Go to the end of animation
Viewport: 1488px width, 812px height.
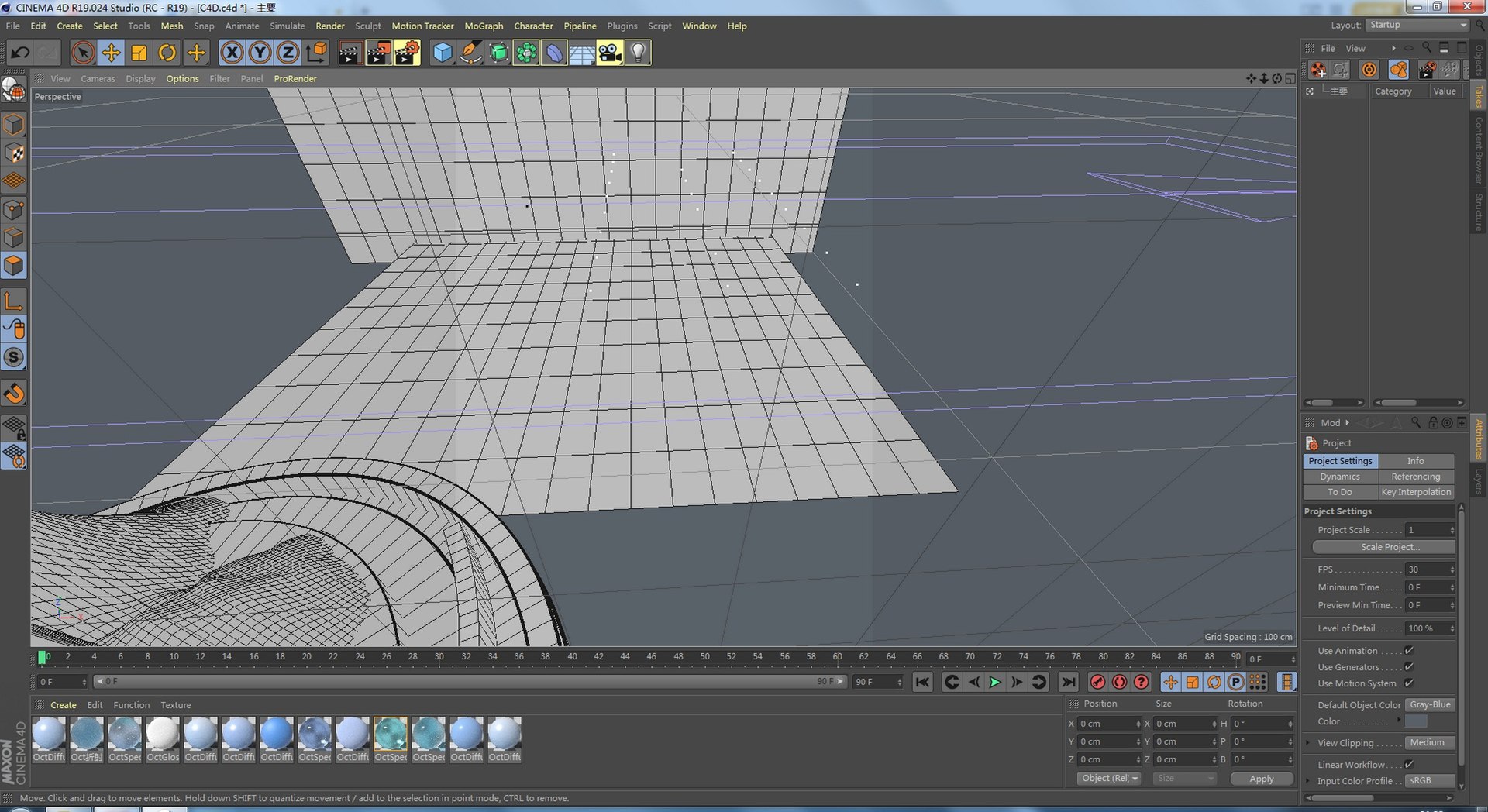1068,682
